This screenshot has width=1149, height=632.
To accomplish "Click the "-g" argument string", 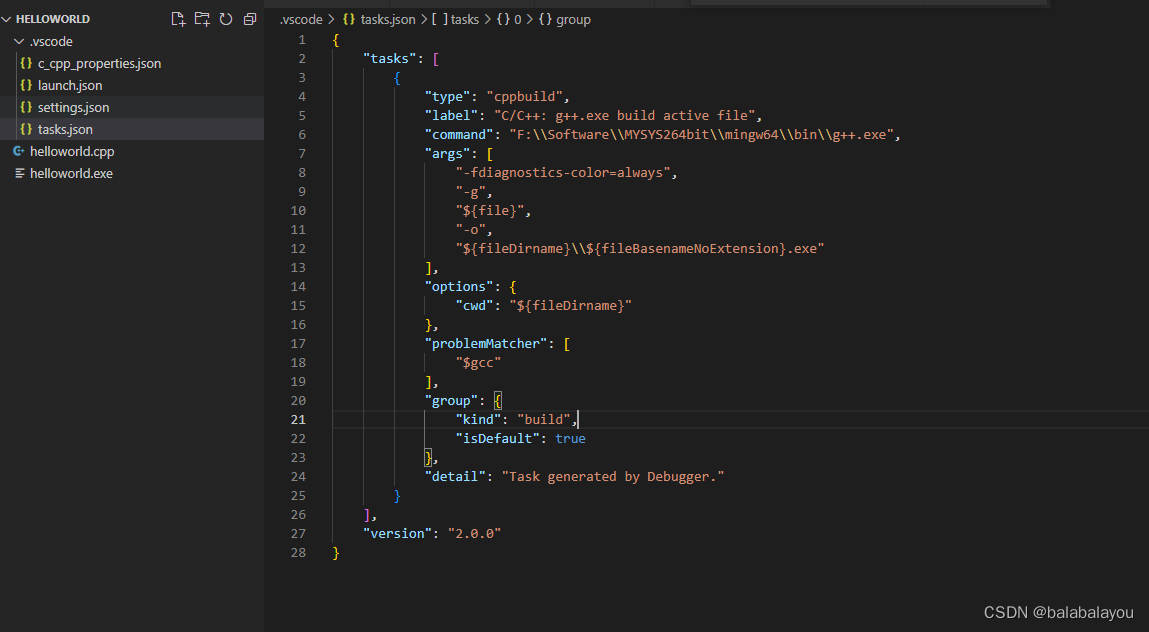I will coord(470,192).
